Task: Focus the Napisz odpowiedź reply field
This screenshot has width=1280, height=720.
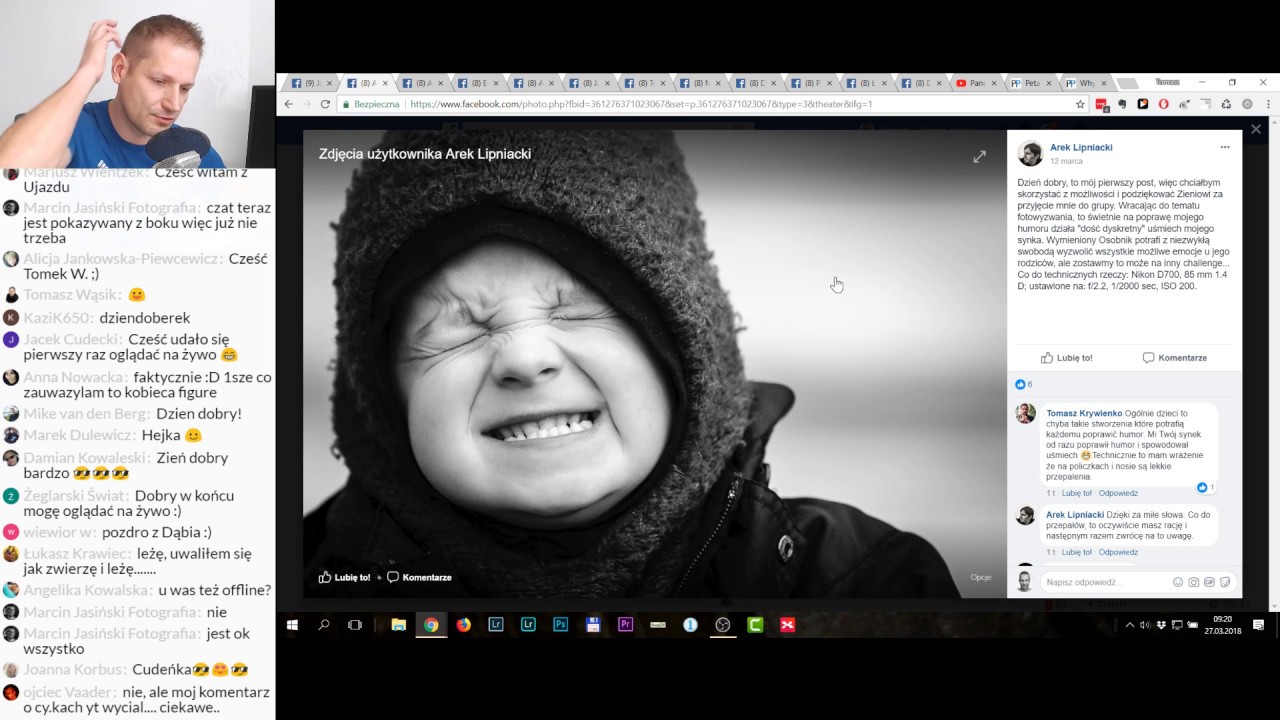Action: tap(1104, 582)
